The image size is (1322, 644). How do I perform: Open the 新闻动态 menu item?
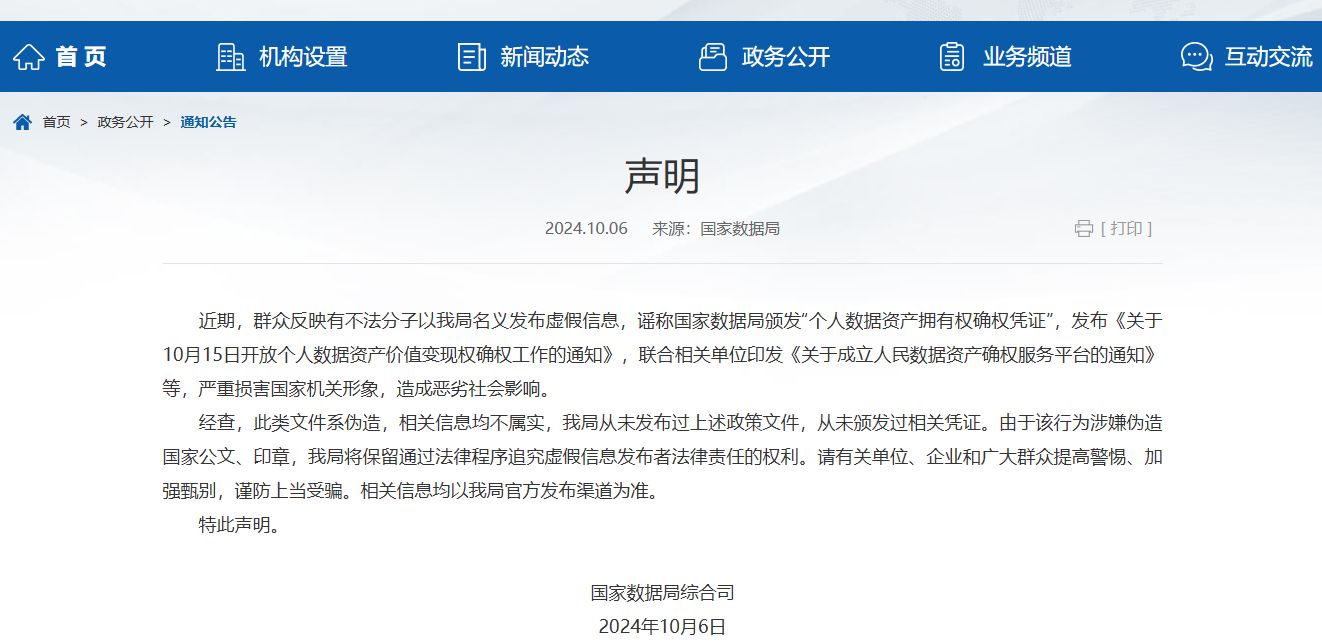545,57
